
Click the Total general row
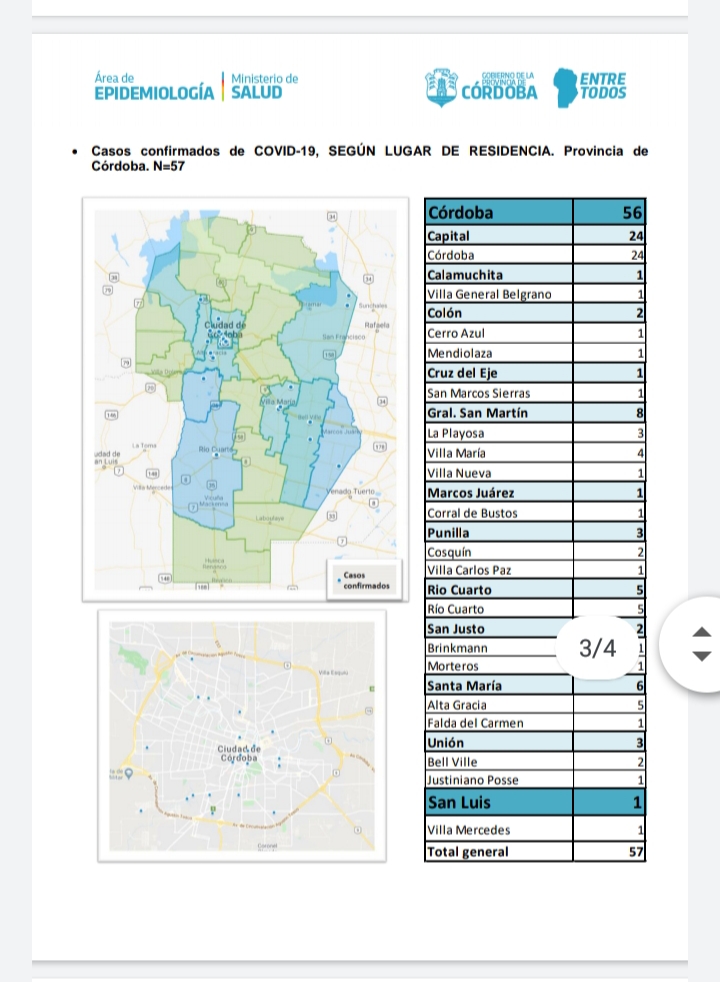535,852
